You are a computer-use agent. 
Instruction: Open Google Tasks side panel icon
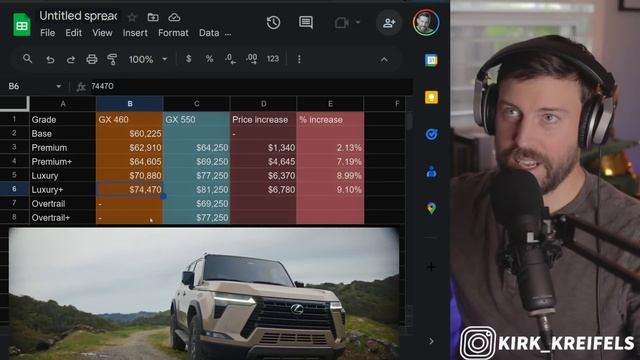tap(431, 134)
